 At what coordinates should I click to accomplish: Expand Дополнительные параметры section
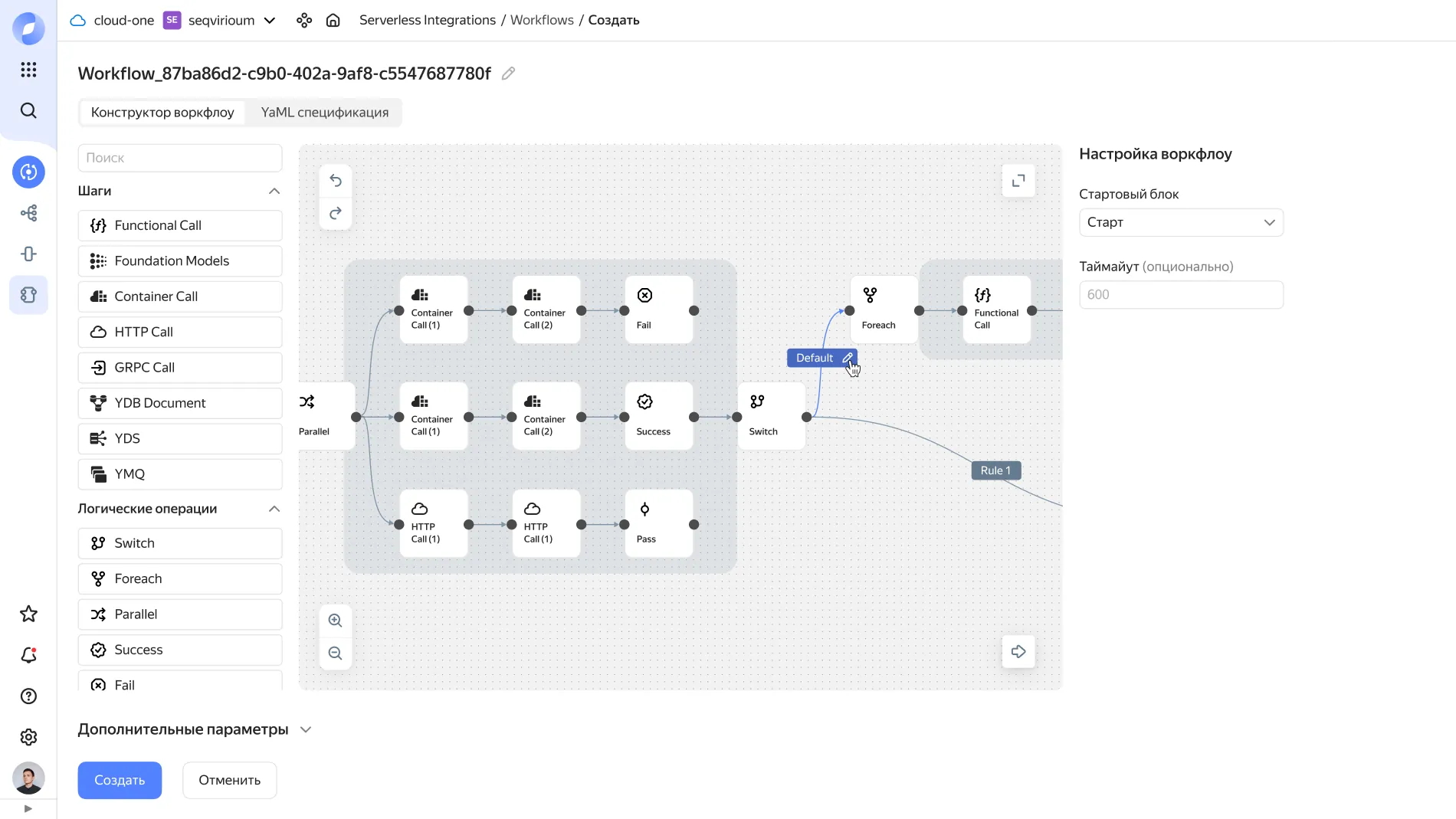pos(306,729)
